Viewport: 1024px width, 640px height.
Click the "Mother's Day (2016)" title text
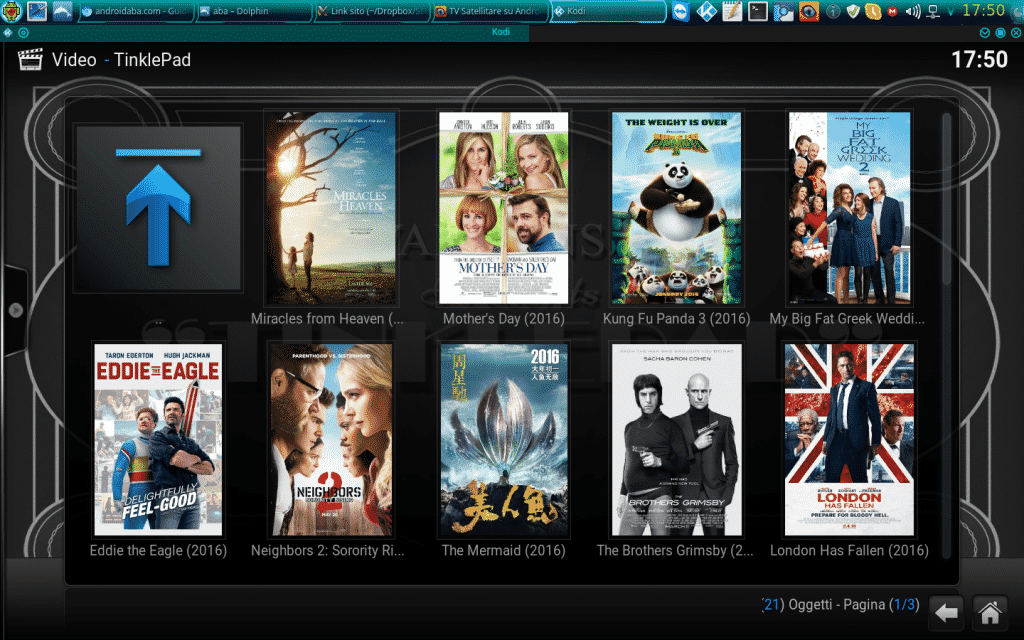(x=504, y=319)
